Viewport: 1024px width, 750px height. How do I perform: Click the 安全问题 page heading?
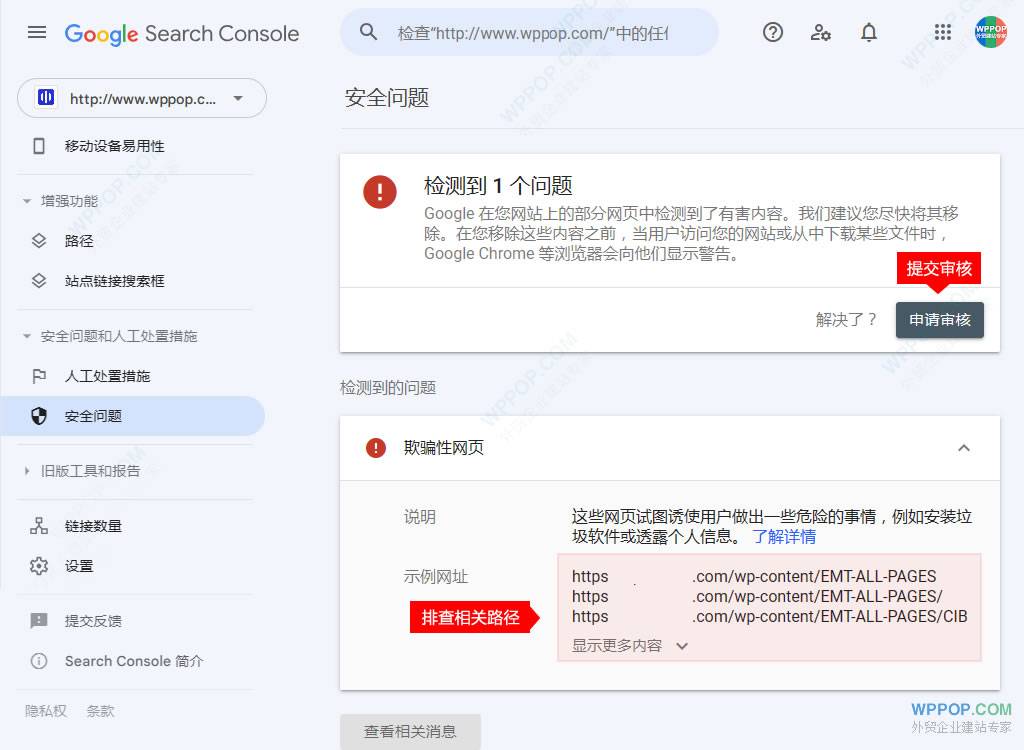pyautogui.click(x=387, y=98)
